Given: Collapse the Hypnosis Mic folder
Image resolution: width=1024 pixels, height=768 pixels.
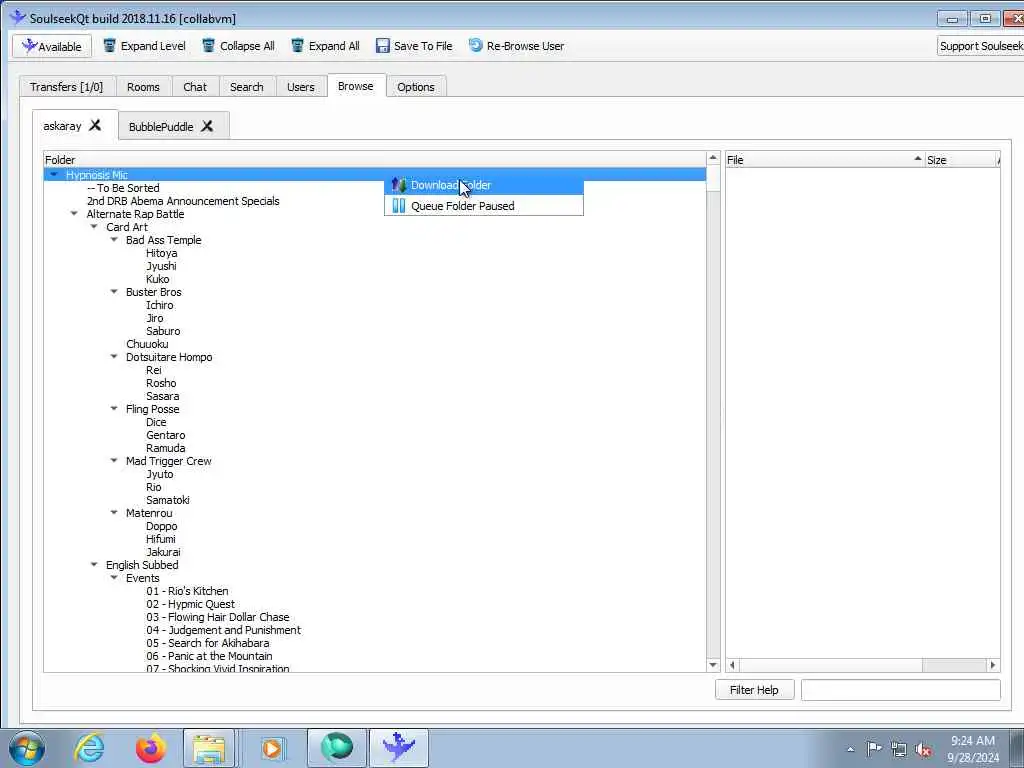Looking at the screenshot, I should coord(54,174).
